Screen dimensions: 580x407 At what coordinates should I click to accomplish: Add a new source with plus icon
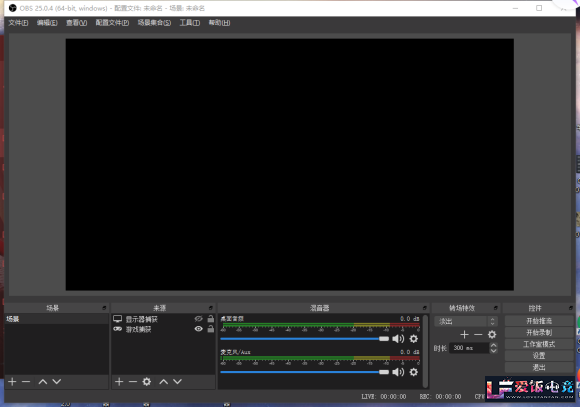click(119, 381)
